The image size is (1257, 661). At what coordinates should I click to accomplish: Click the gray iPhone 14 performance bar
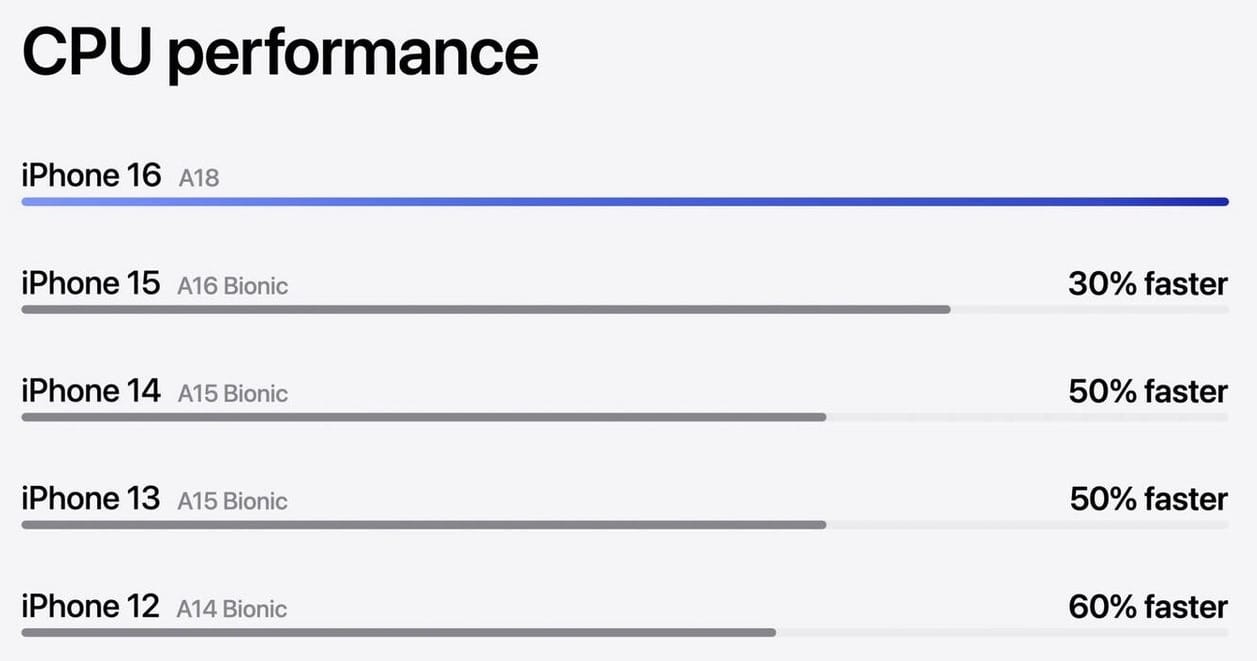click(x=423, y=417)
